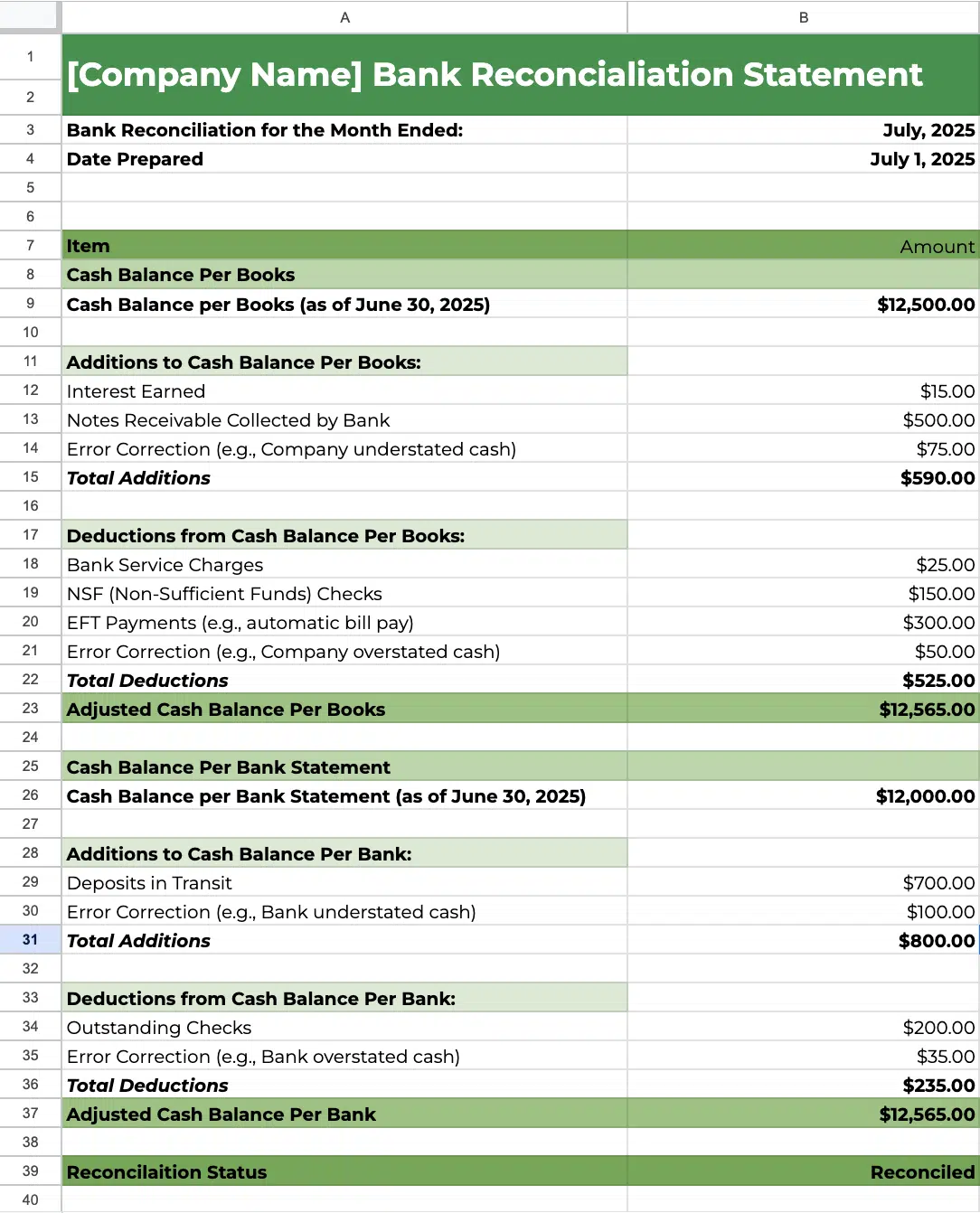Click 'Bank understated cash' error correction cell

[344, 911]
